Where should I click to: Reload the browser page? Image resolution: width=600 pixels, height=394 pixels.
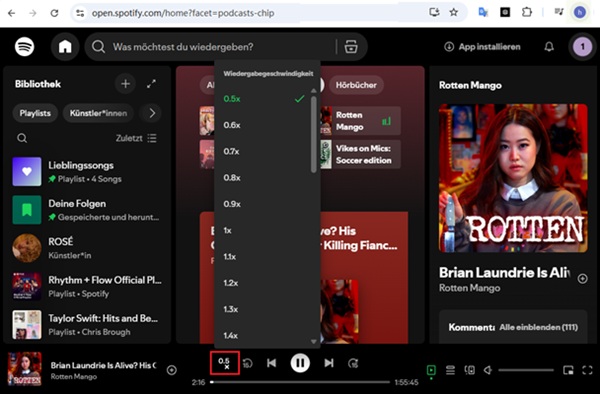pyautogui.click(x=54, y=13)
